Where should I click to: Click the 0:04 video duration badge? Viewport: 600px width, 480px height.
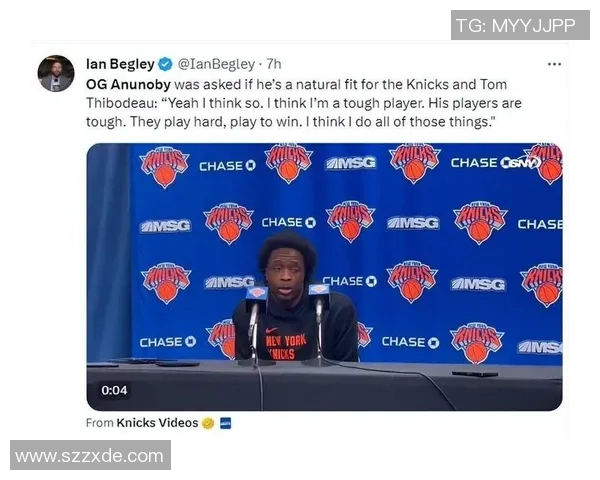coord(114,390)
